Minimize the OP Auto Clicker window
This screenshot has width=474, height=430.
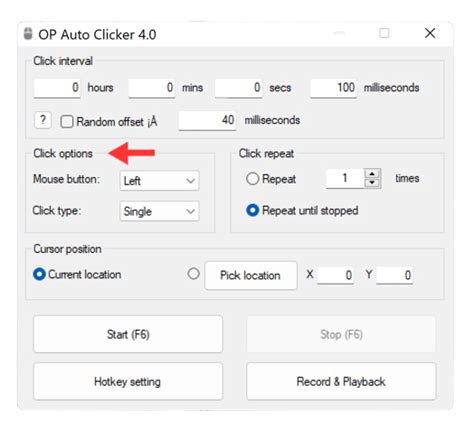pyautogui.click(x=339, y=33)
